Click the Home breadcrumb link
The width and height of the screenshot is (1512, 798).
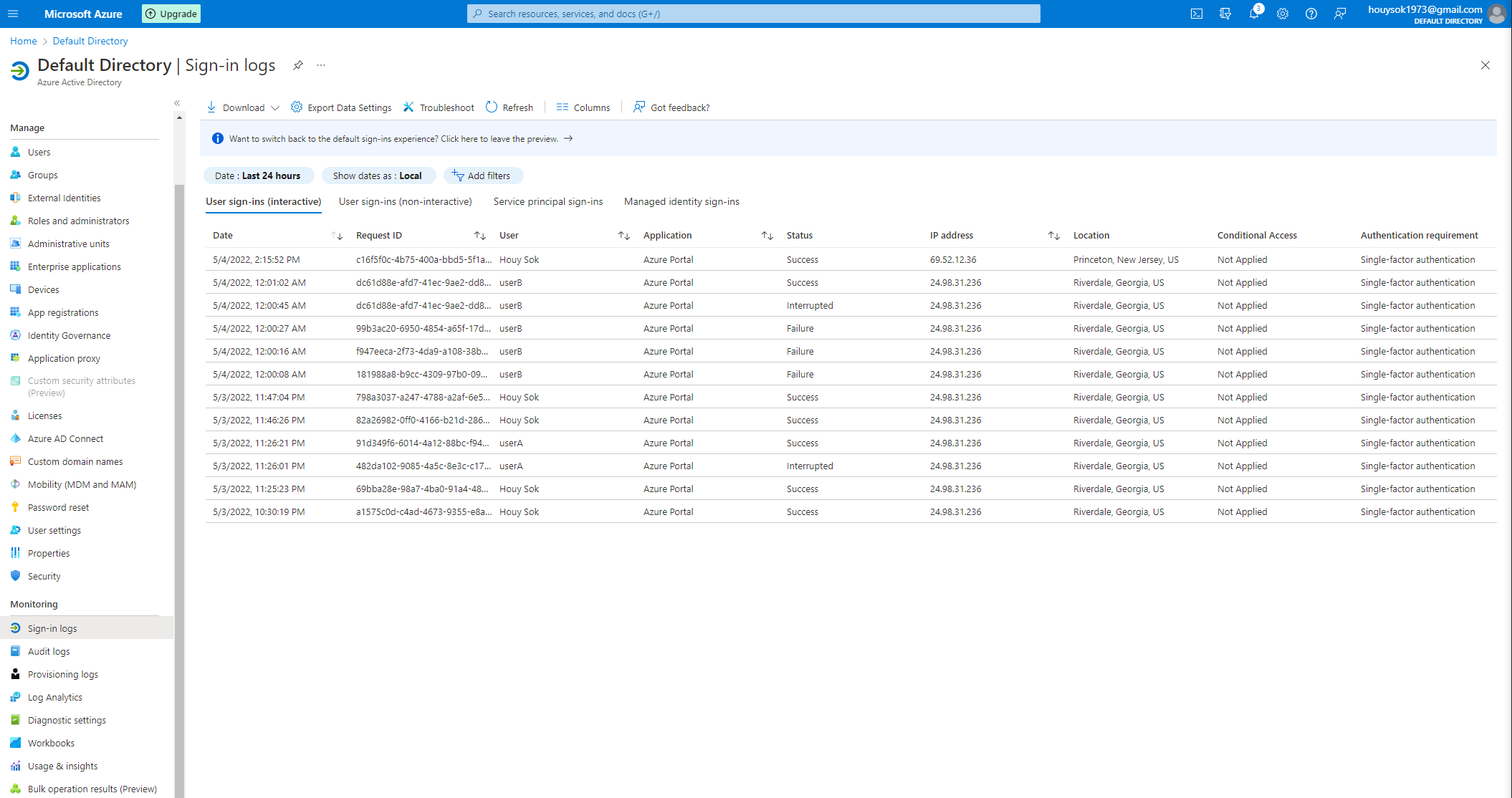point(23,41)
